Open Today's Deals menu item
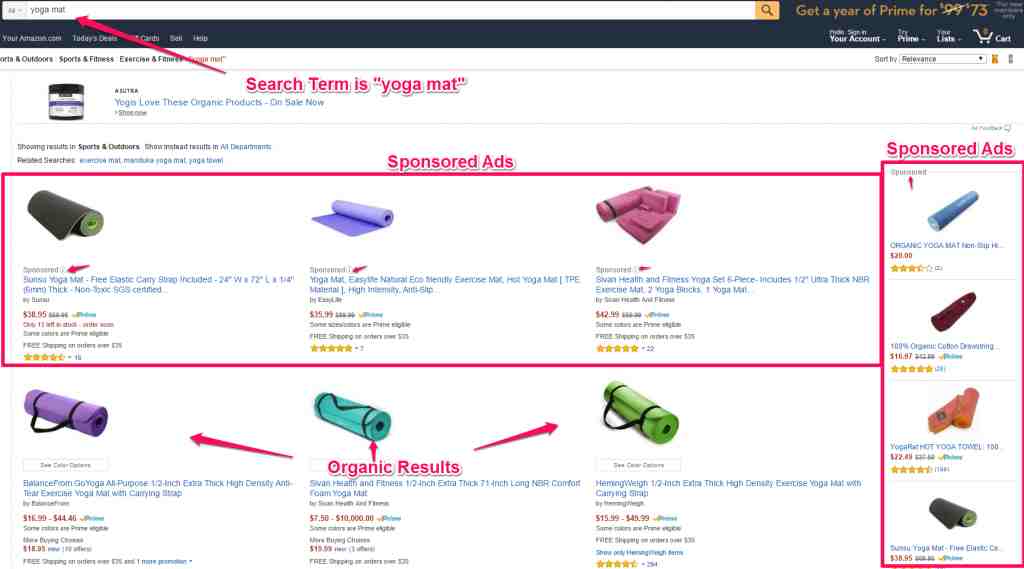The height and width of the screenshot is (569, 1024). [95, 39]
